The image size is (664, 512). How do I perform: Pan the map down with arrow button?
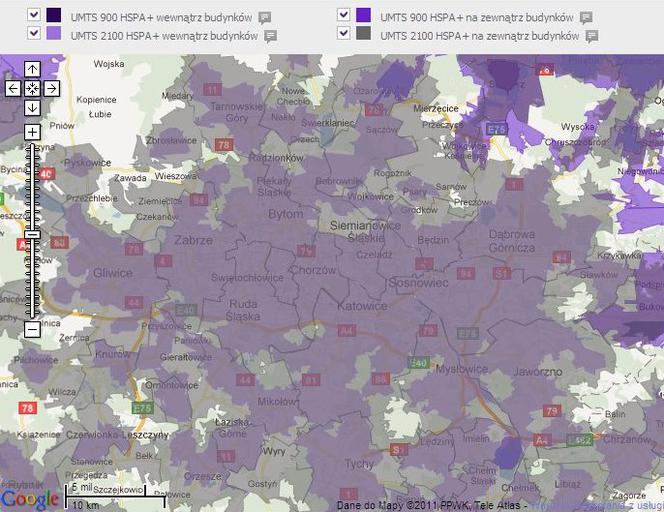tap(32, 108)
